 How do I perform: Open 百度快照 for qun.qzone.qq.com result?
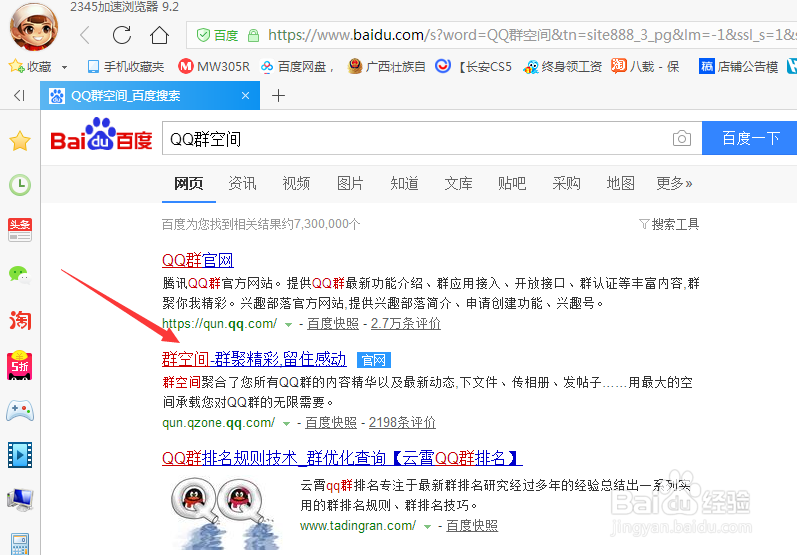click(x=331, y=423)
